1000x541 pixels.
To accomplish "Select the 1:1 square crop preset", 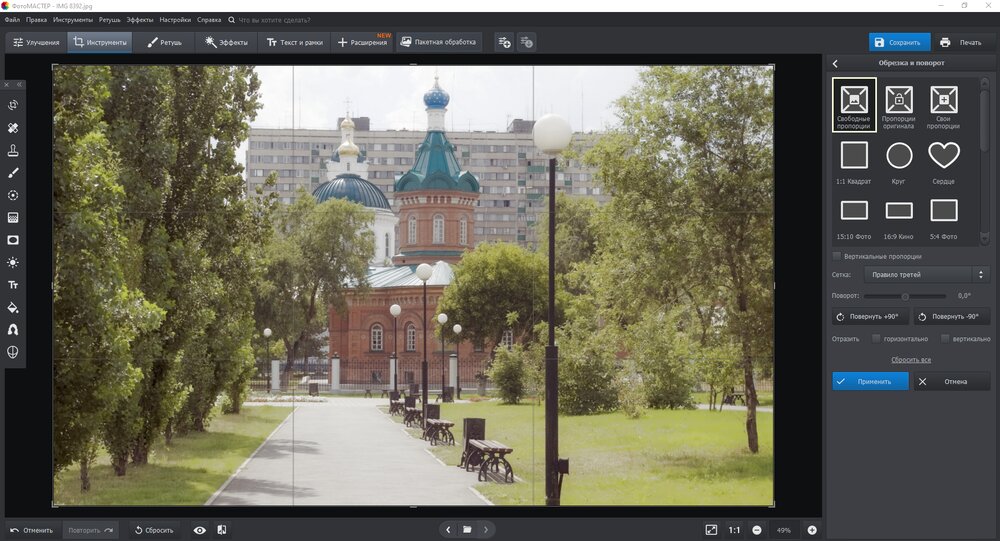I will (x=854, y=156).
